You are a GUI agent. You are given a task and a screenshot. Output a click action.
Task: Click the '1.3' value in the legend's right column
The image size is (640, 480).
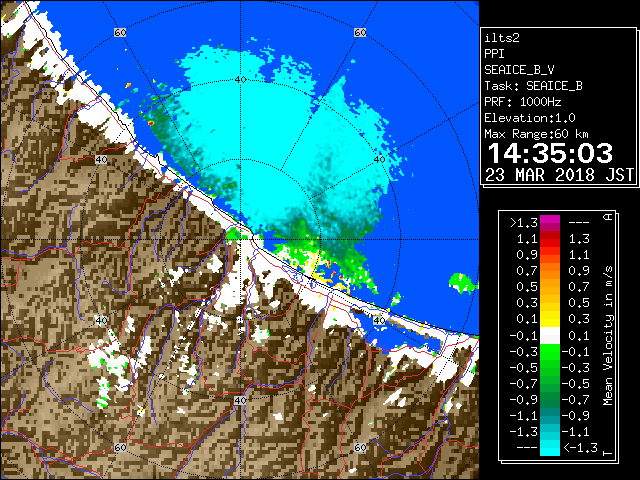[579, 239]
